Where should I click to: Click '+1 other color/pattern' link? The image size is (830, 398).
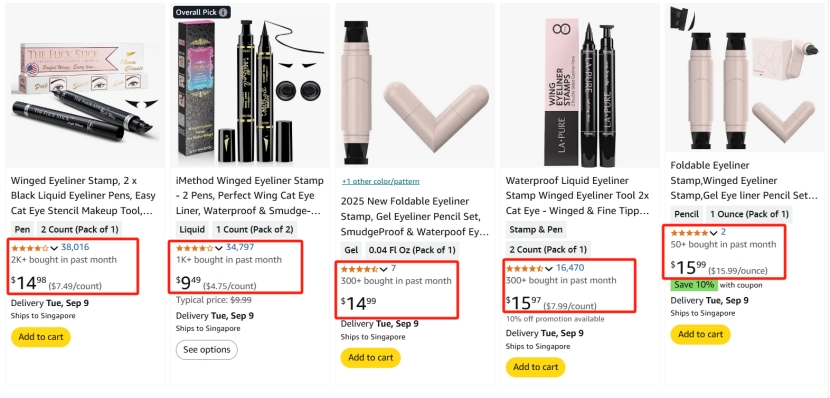click(381, 182)
